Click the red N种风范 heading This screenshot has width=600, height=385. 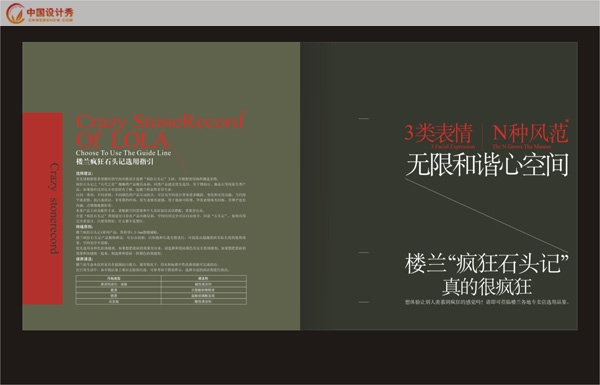tap(530, 133)
